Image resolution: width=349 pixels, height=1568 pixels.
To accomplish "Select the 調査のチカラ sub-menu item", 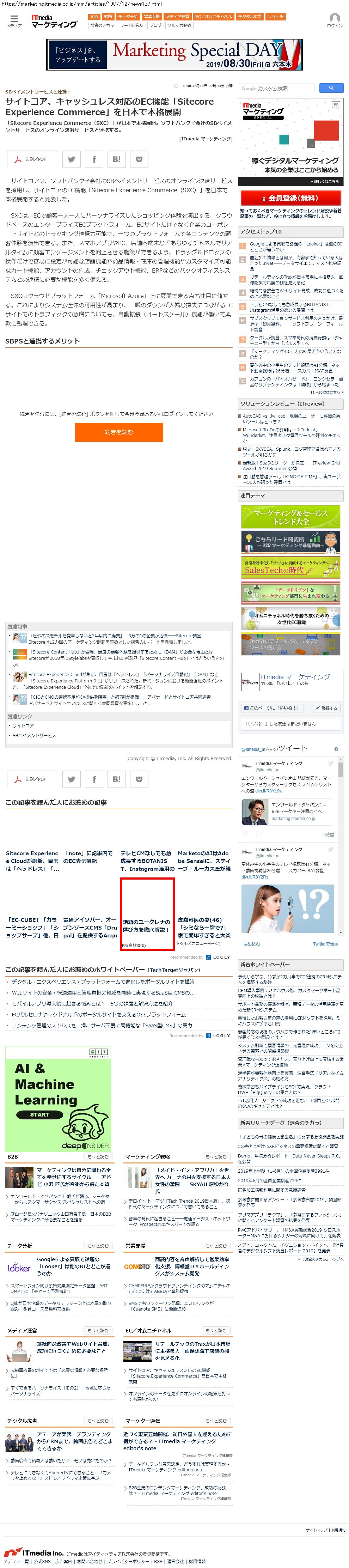I will pyautogui.click(x=102, y=25).
